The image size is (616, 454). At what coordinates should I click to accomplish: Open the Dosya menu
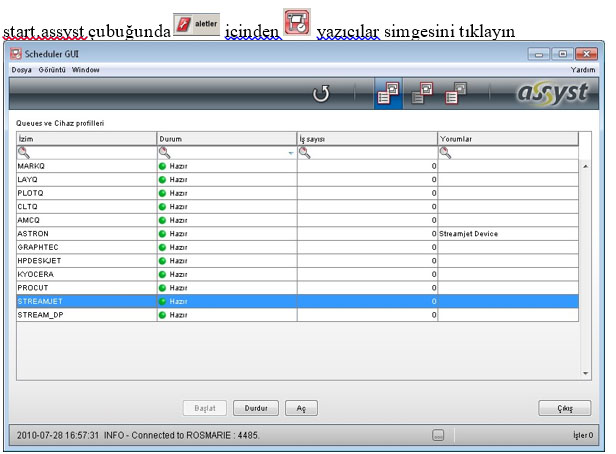(x=21, y=70)
